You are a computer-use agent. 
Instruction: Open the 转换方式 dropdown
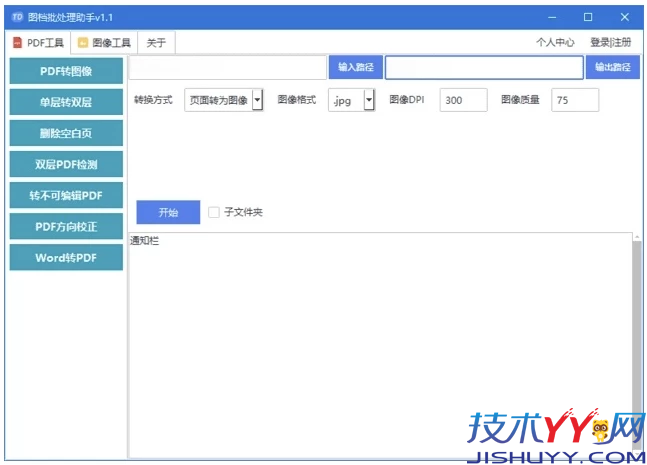click(x=224, y=100)
